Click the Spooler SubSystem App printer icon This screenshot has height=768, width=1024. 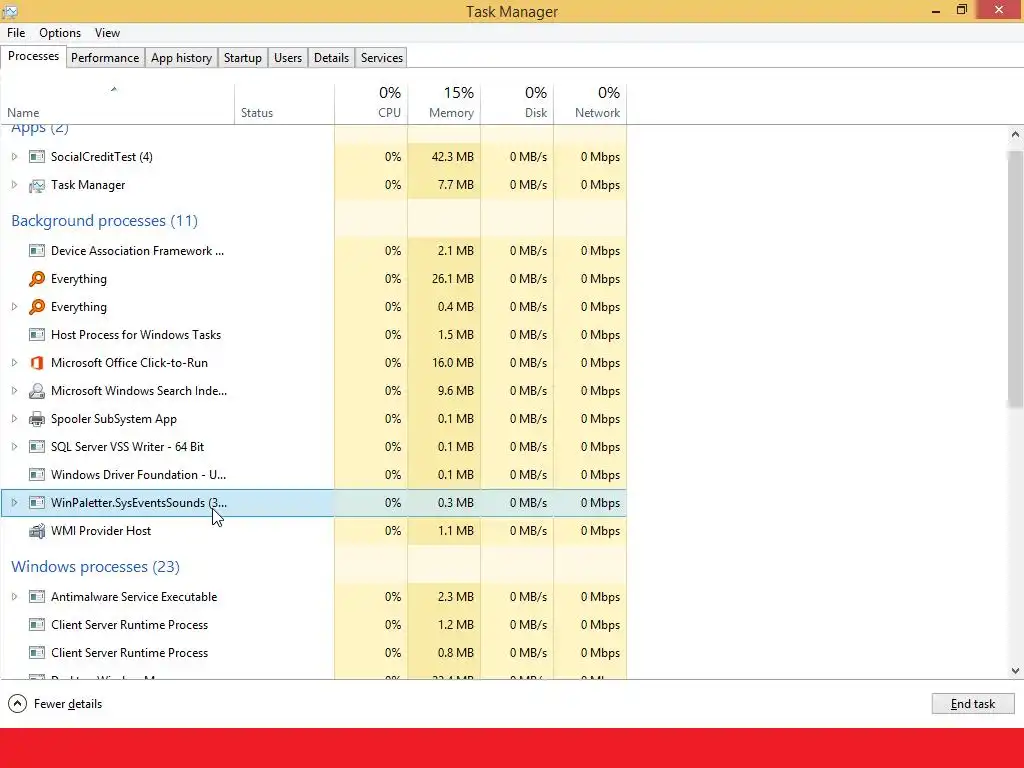coord(37,419)
